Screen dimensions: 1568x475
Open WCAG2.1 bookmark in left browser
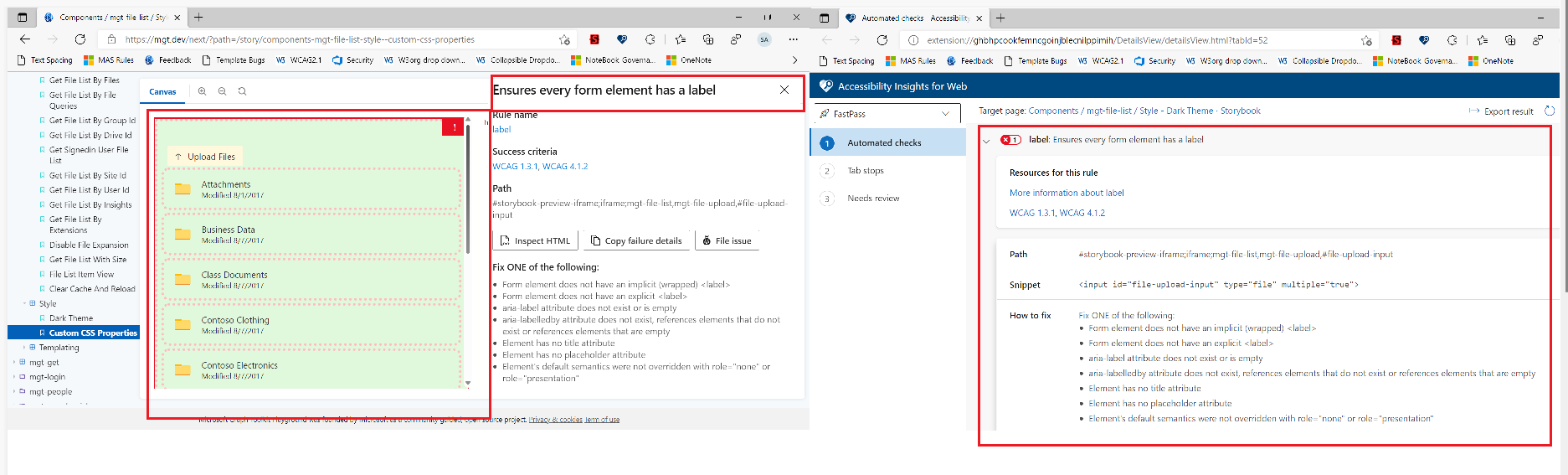(x=299, y=60)
